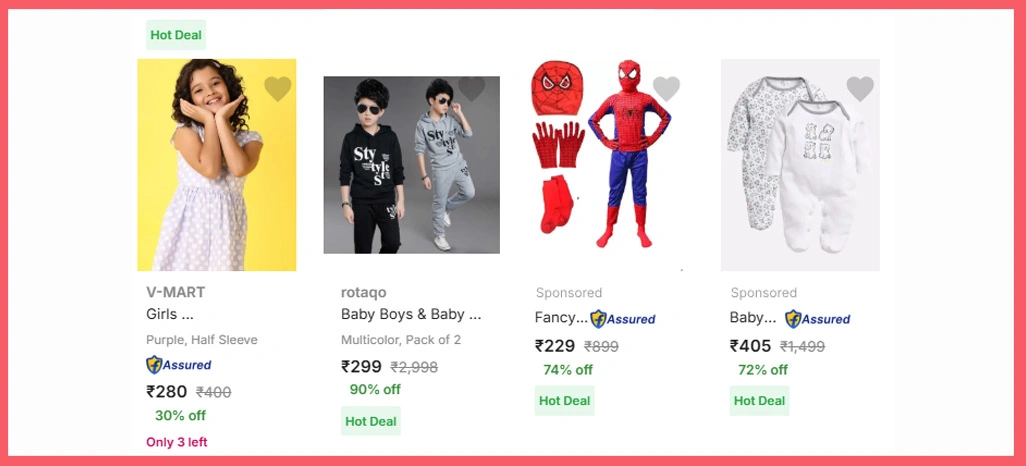Open the V-MART brand link
The width and height of the screenshot is (1026, 466).
click(175, 292)
